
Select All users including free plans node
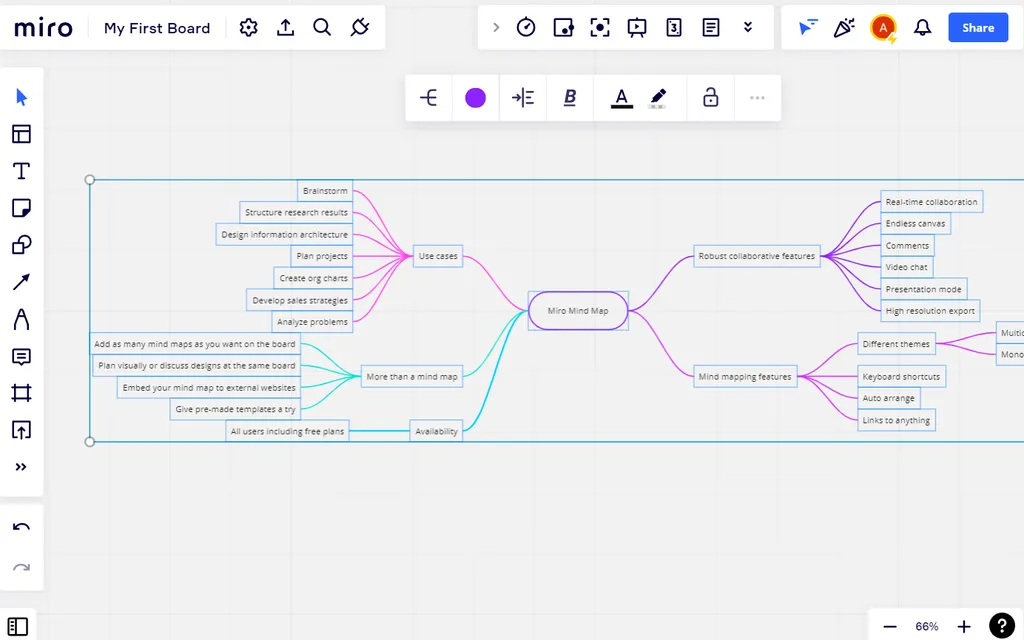coord(287,431)
